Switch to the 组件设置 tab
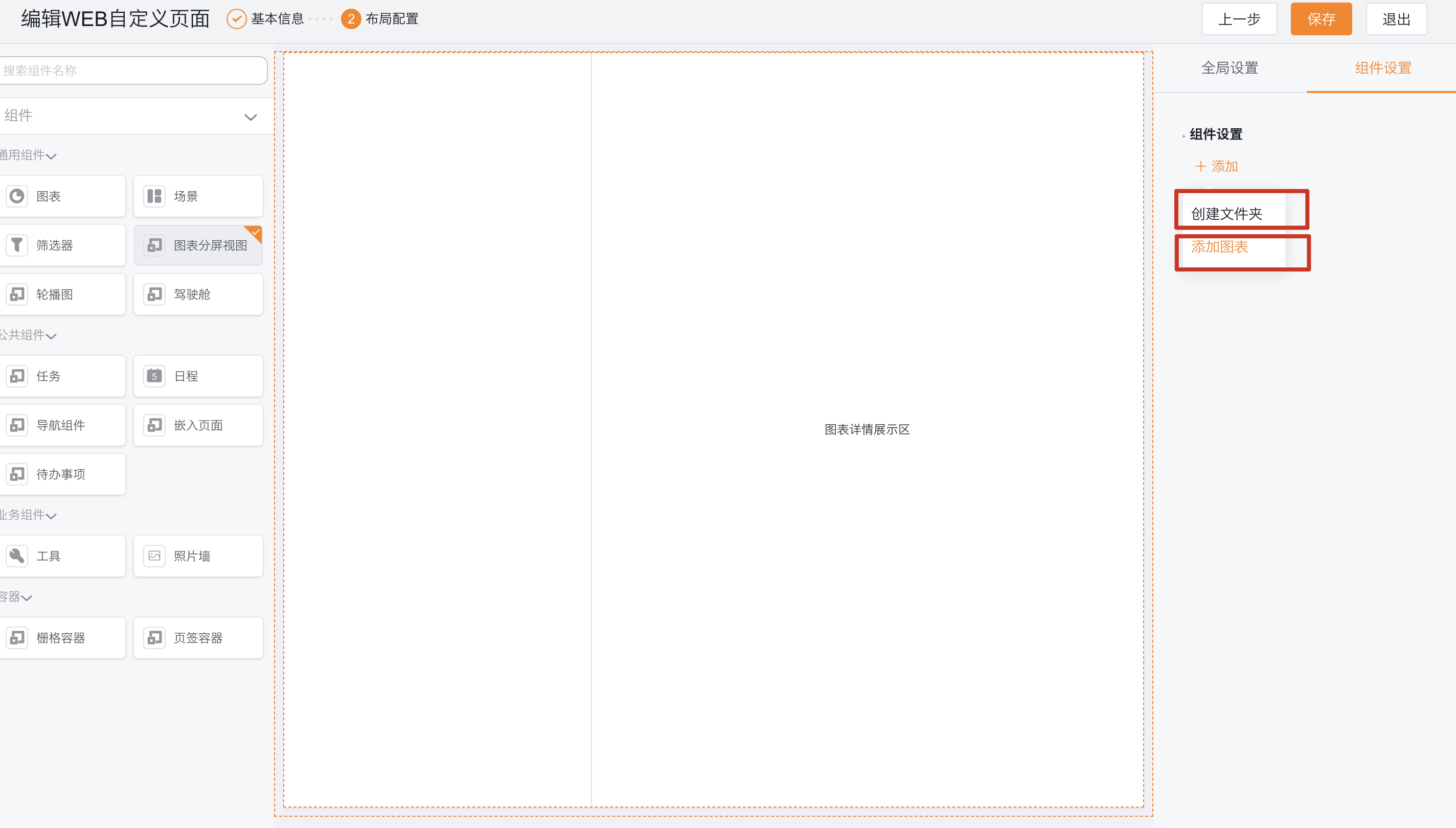The height and width of the screenshot is (828, 1456). 1383,68
